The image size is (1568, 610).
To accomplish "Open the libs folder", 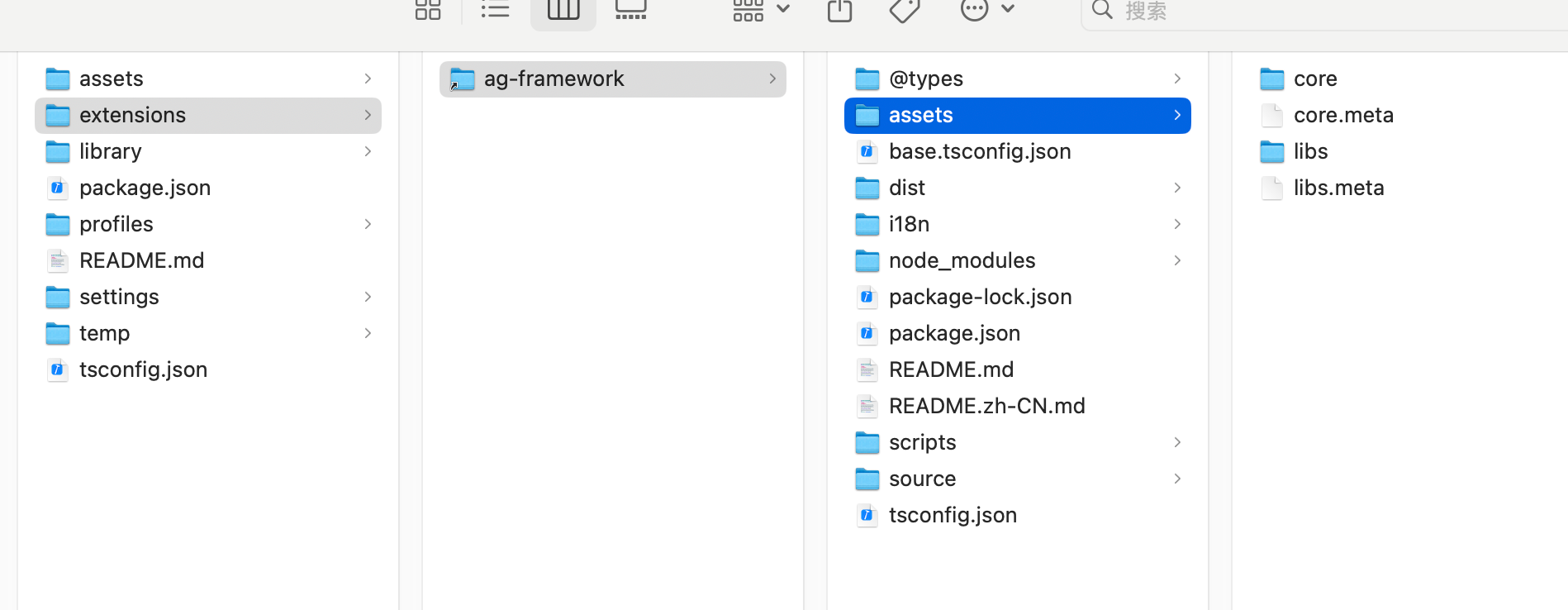I will pyautogui.click(x=1310, y=151).
